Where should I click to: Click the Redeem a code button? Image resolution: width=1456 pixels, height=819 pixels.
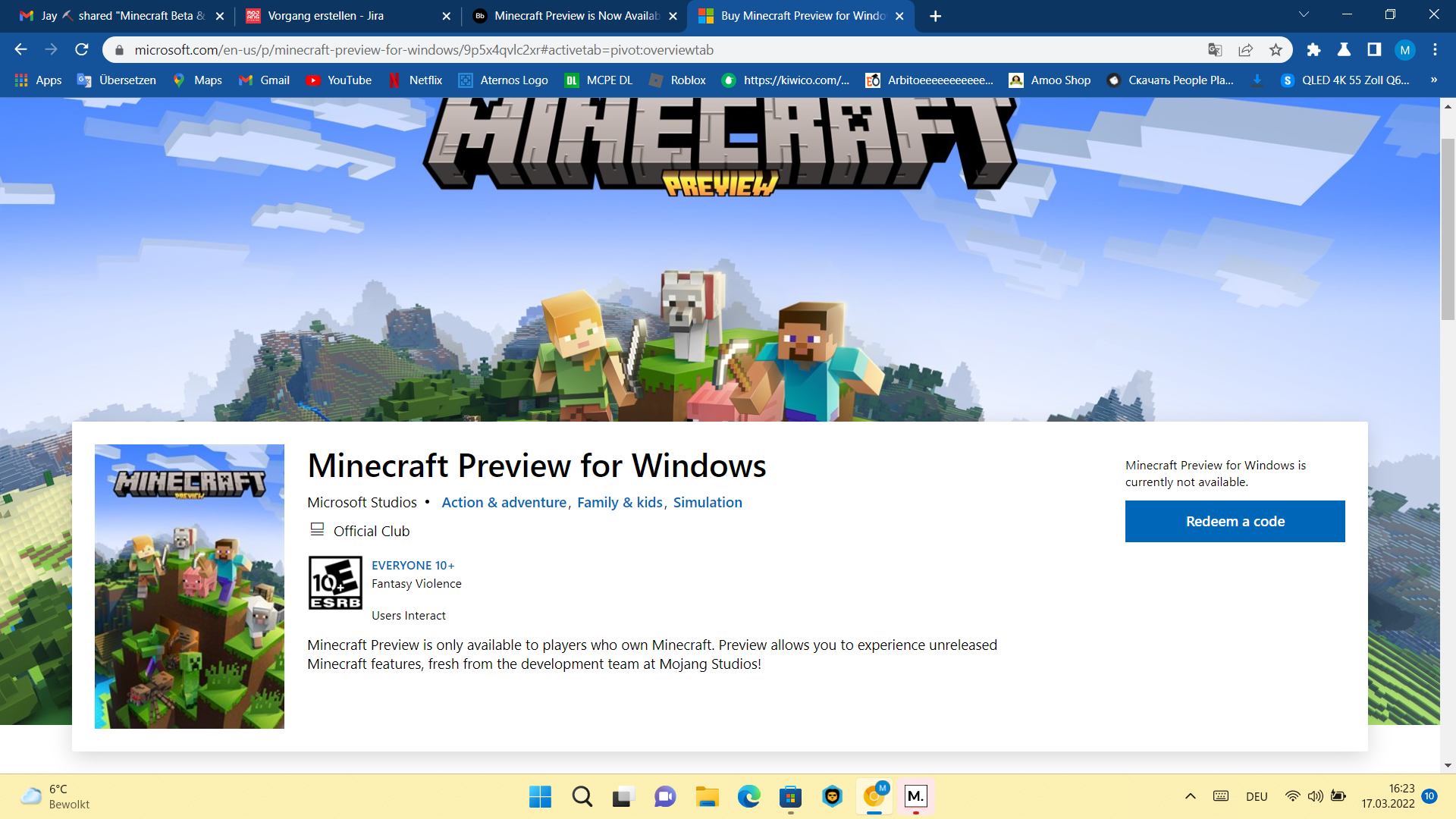1235,522
